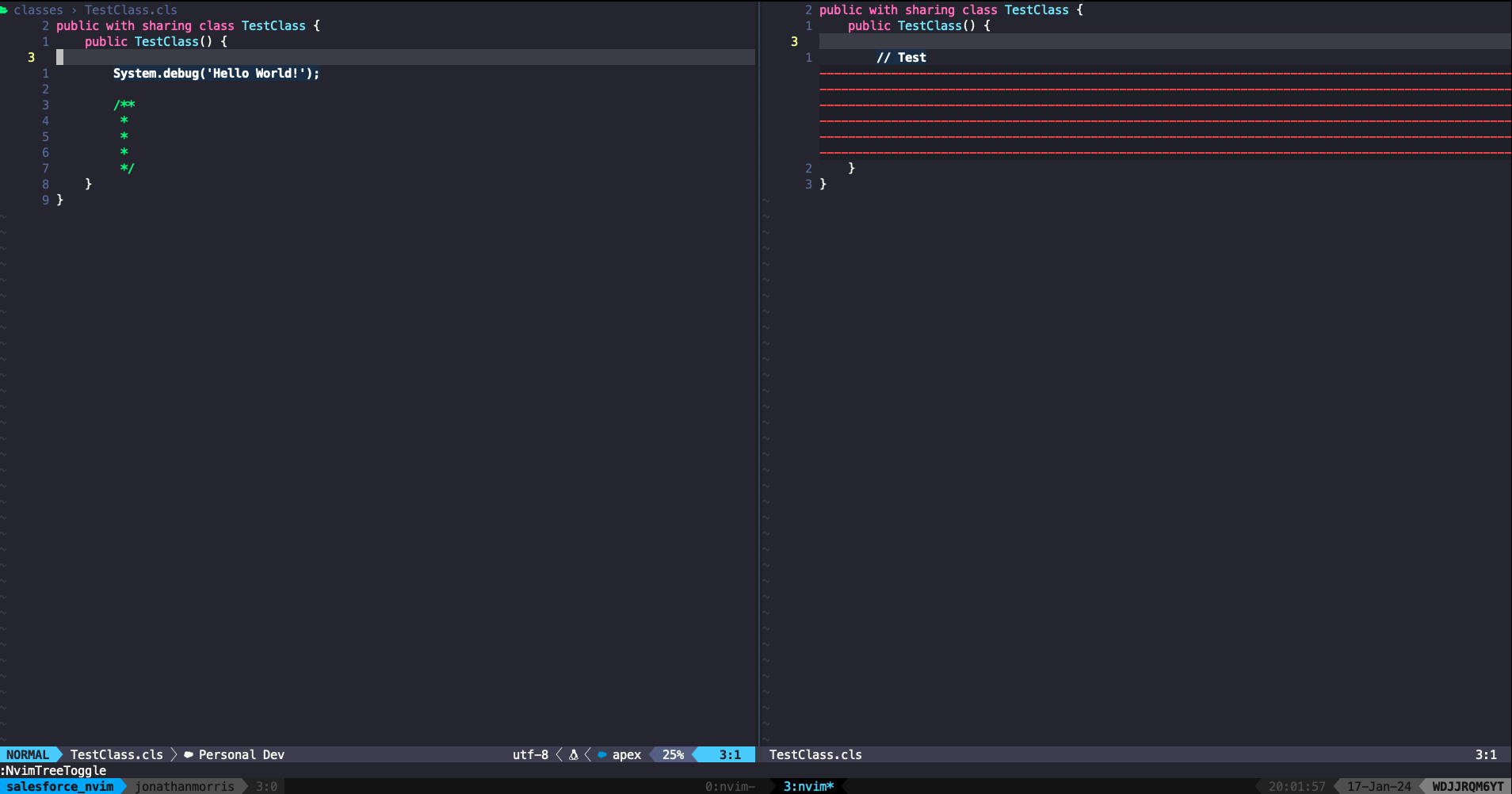Image resolution: width=1512 pixels, height=794 pixels.
Task: Click the folder icon in the breadcrumb
Action: pos(3,10)
